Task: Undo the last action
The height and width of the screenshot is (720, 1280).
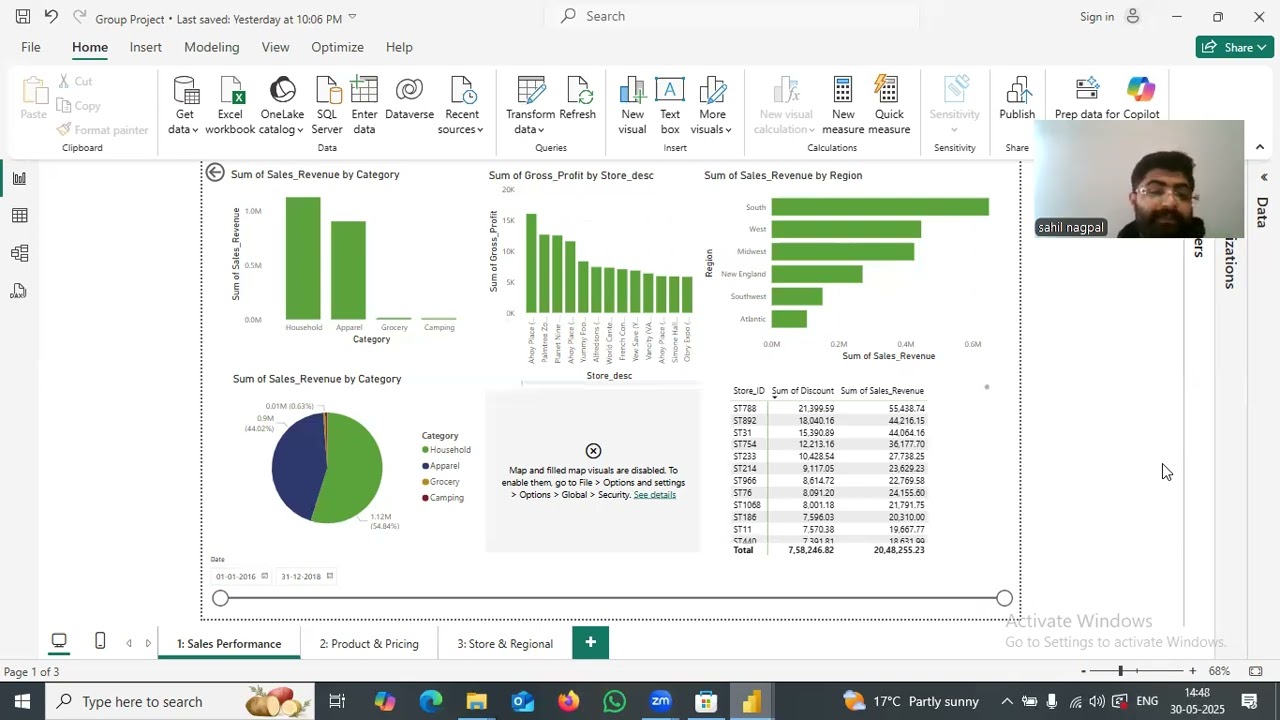Action: tap(51, 16)
